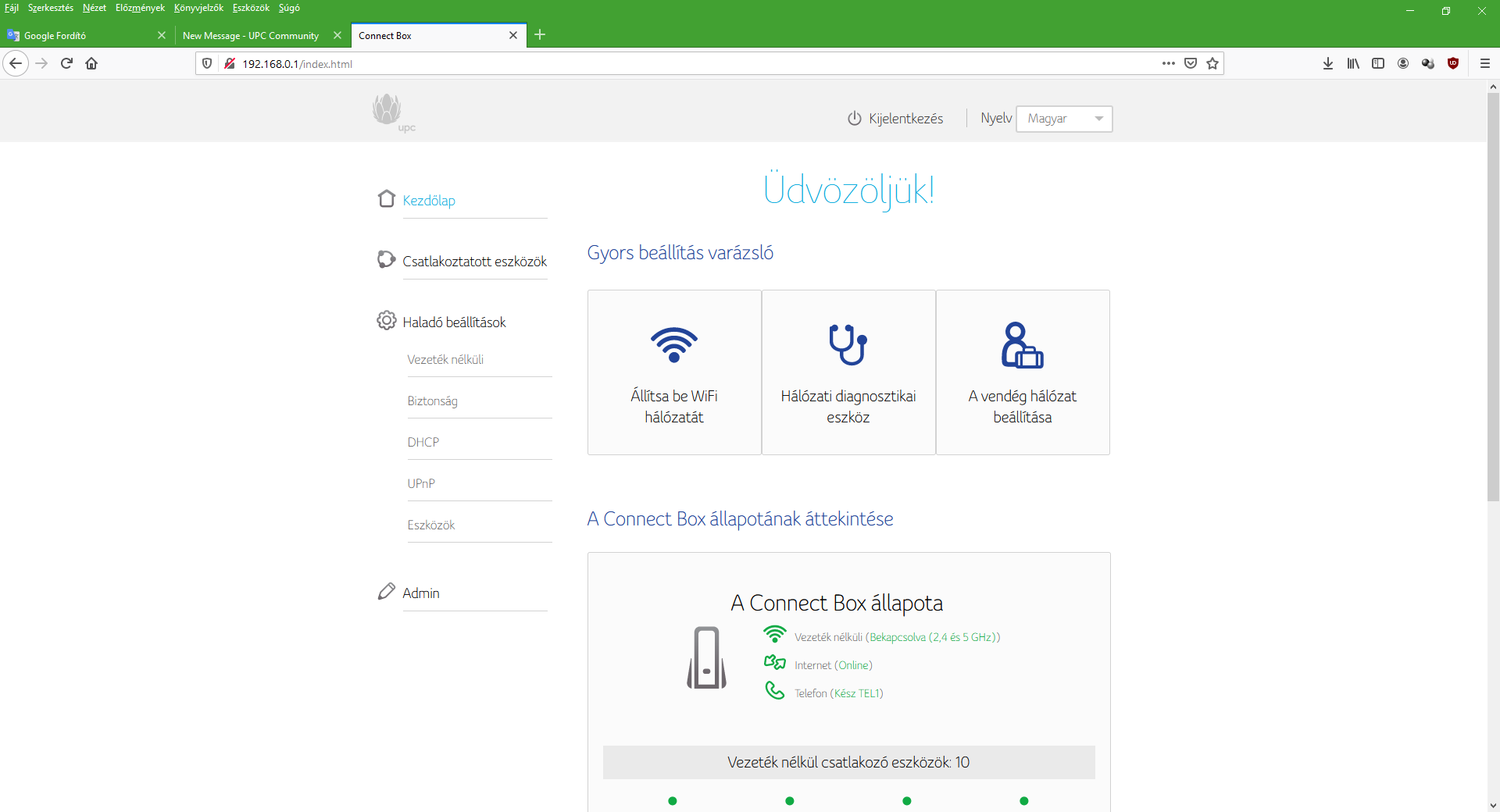Viewport: 1500px width, 812px height.
Task: Expand the Admin sidebar section
Action: point(421,593)
